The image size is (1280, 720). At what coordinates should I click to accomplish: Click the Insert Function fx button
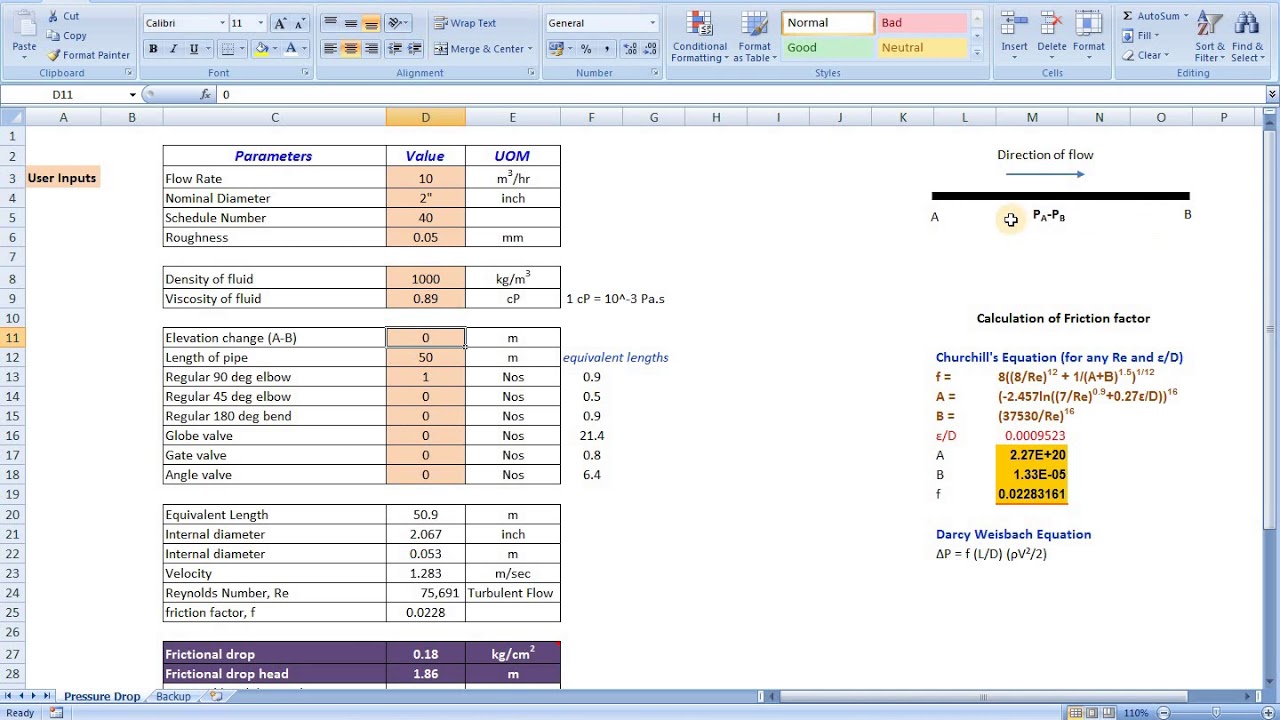tap(205, 94)
